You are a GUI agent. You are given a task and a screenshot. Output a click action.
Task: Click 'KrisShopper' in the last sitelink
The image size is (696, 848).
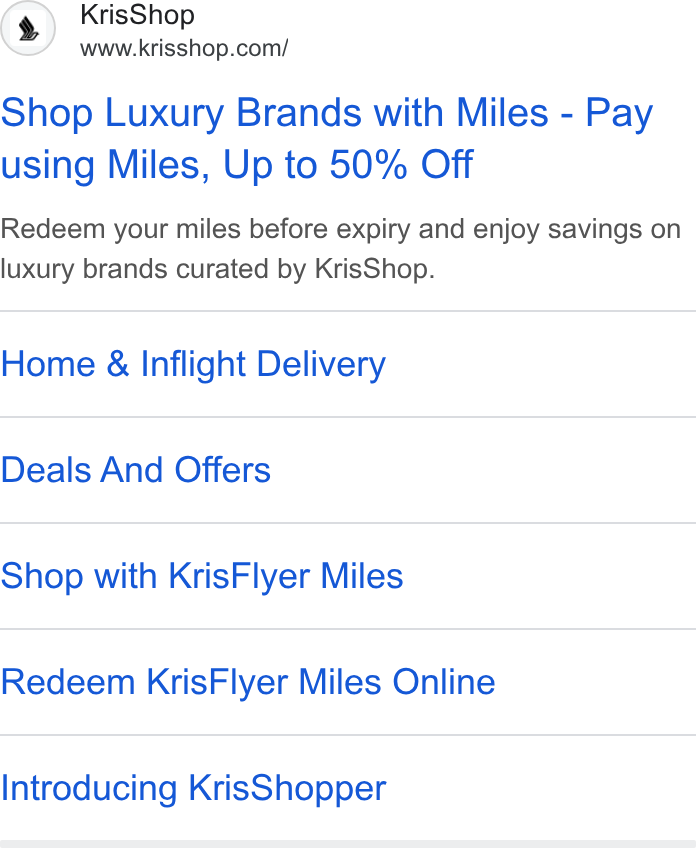287,790
